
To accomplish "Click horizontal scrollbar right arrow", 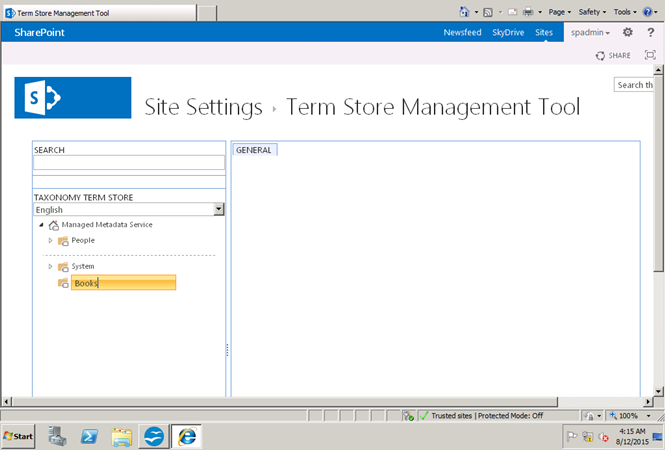I will click(648, 401).
